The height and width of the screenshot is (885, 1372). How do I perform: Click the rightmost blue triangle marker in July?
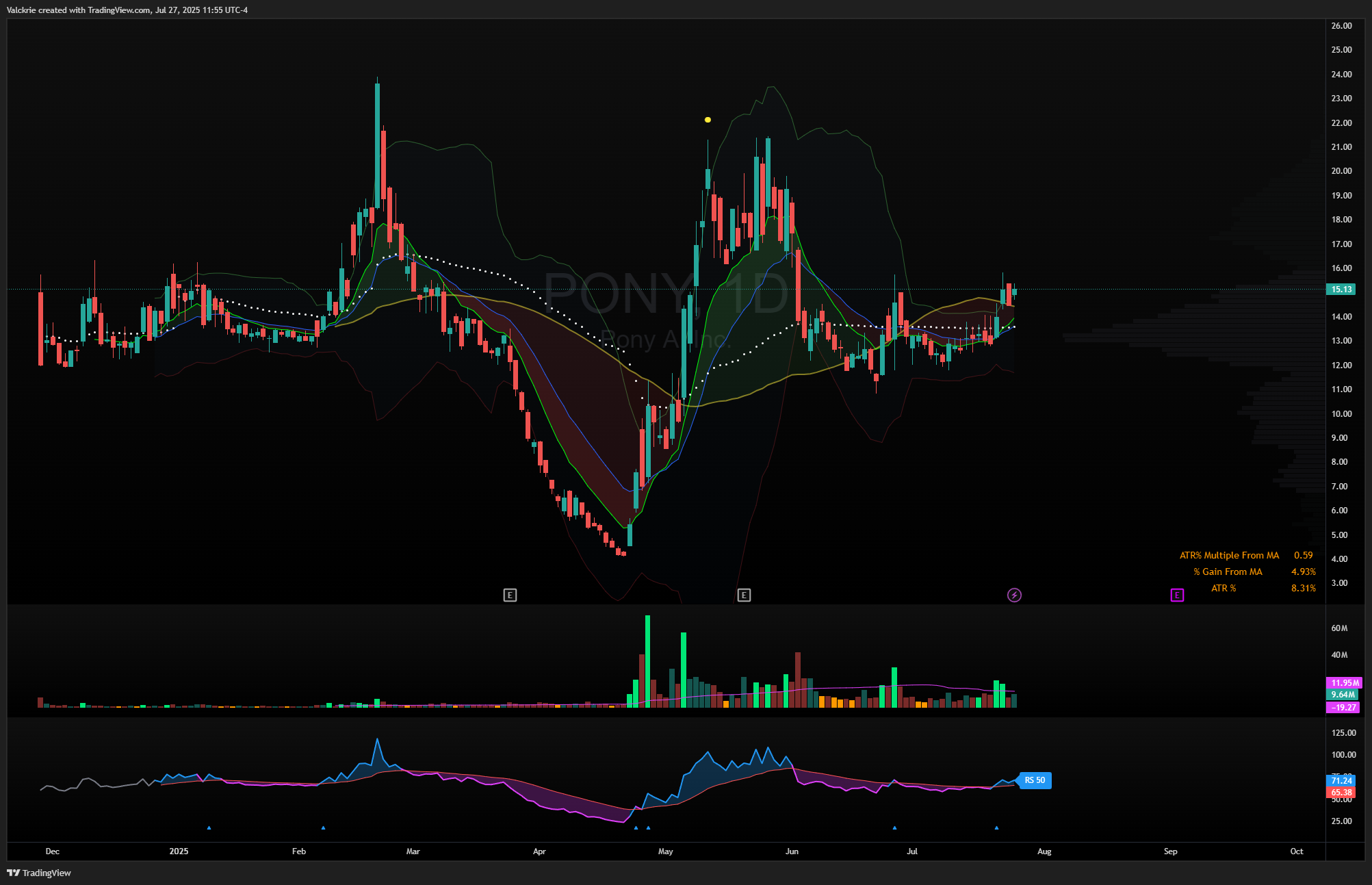tap(996, 828)
